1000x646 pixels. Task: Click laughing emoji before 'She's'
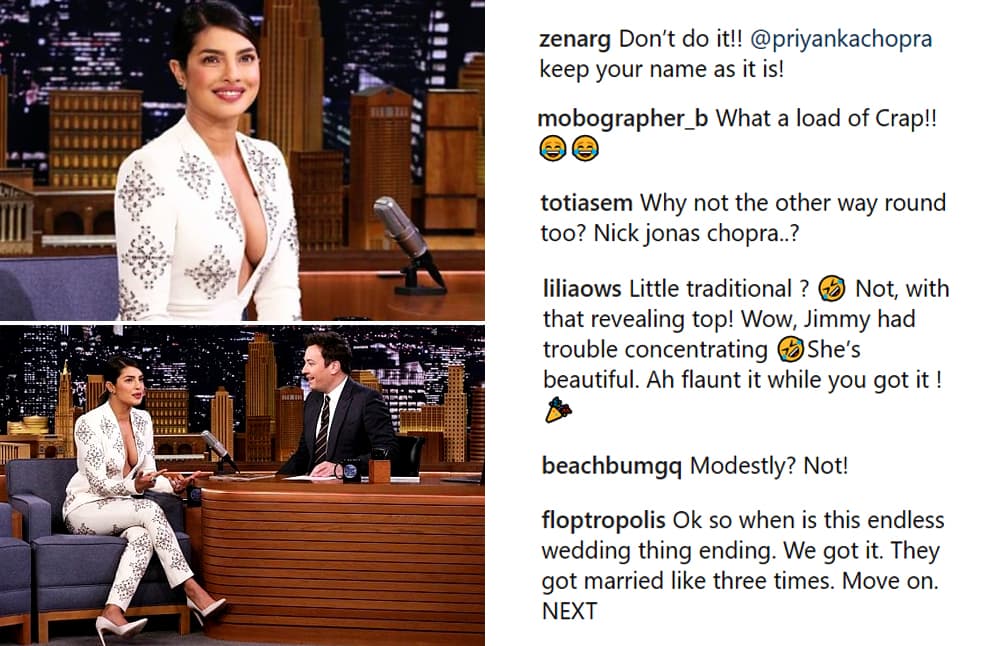(x=790, y=349)
